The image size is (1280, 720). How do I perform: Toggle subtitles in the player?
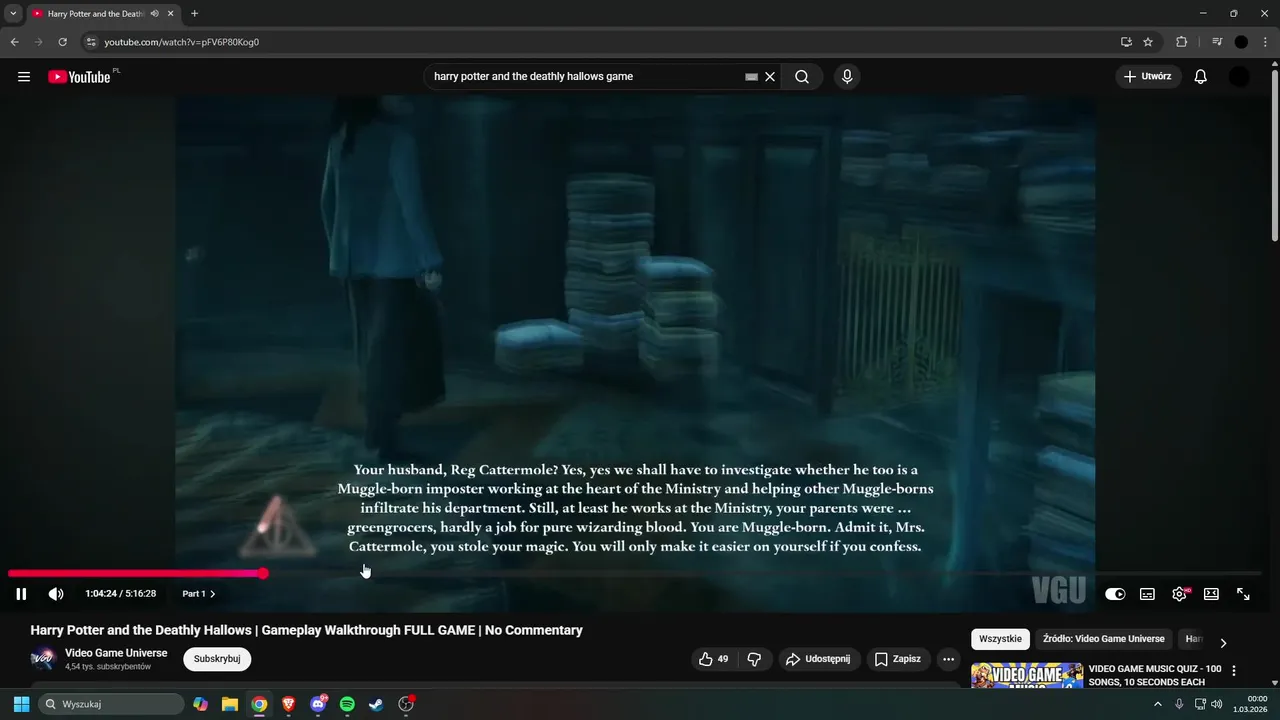[x=1147, y=594]
